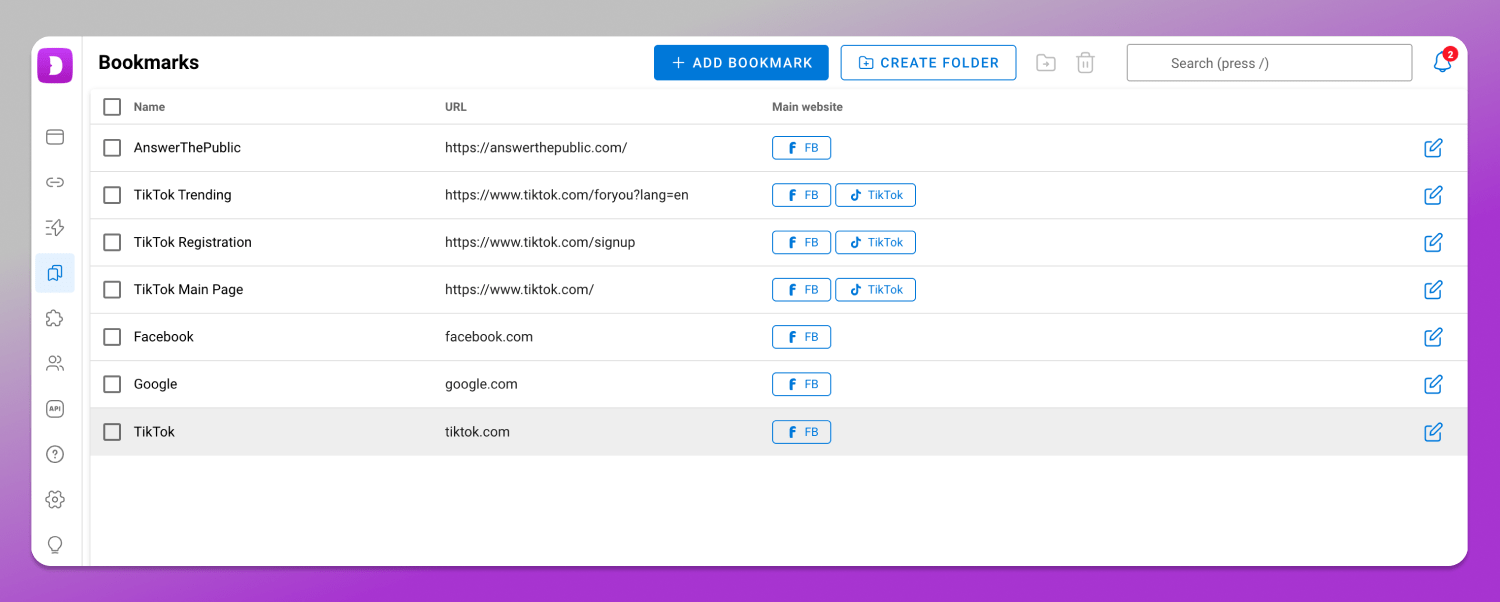Click TikTok tag in TikTok Main Page row

[x=875, y=290]
